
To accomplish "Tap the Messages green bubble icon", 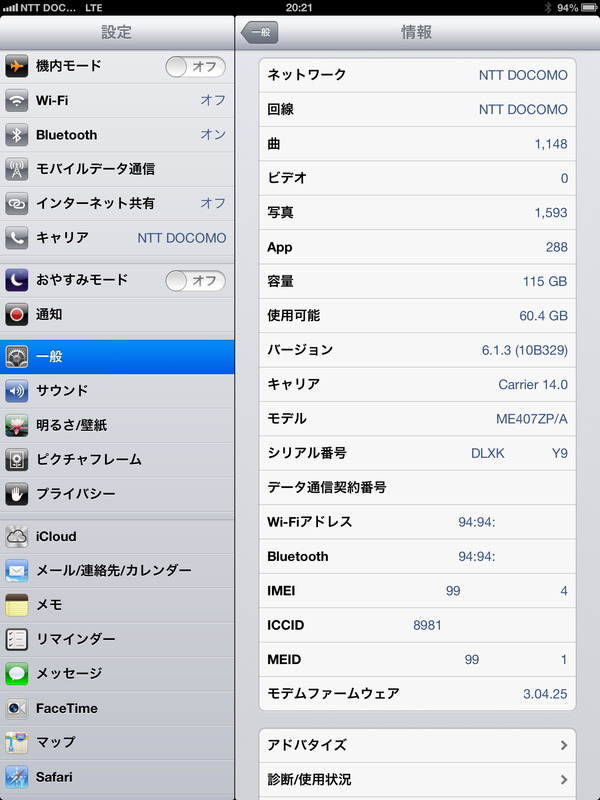I will coord(16,673).
